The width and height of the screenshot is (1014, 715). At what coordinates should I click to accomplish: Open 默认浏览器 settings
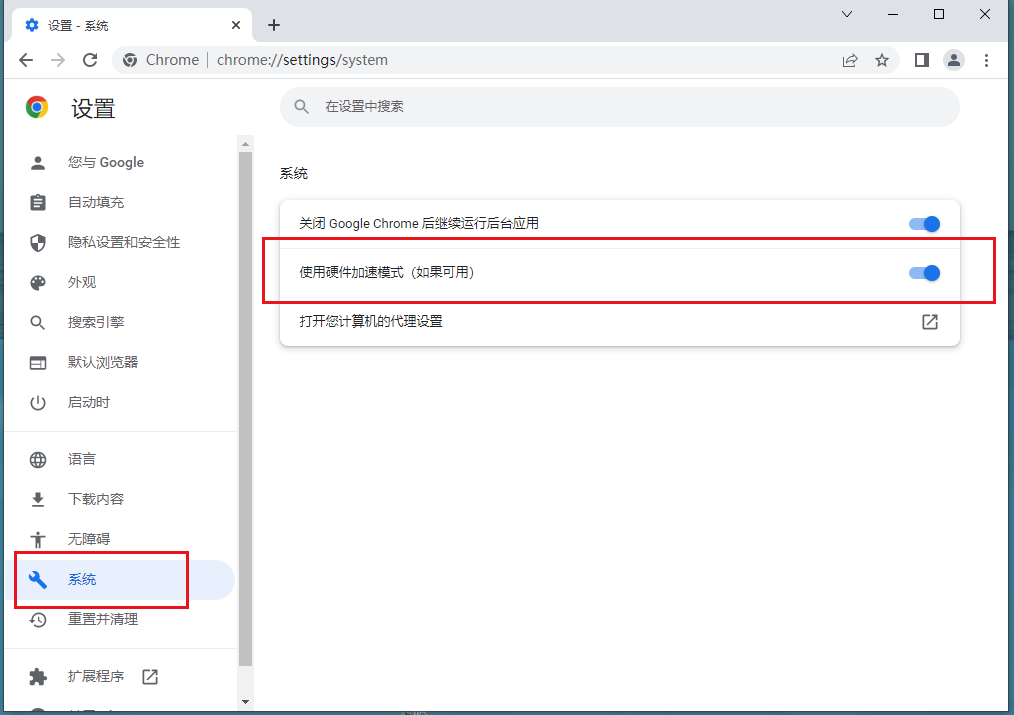coord(121,363)
